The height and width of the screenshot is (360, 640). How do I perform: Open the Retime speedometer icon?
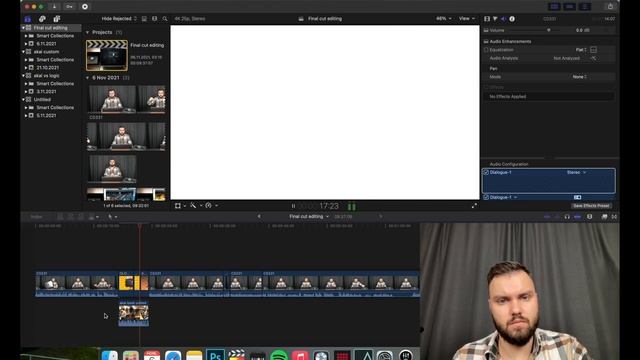click(209, 206)
